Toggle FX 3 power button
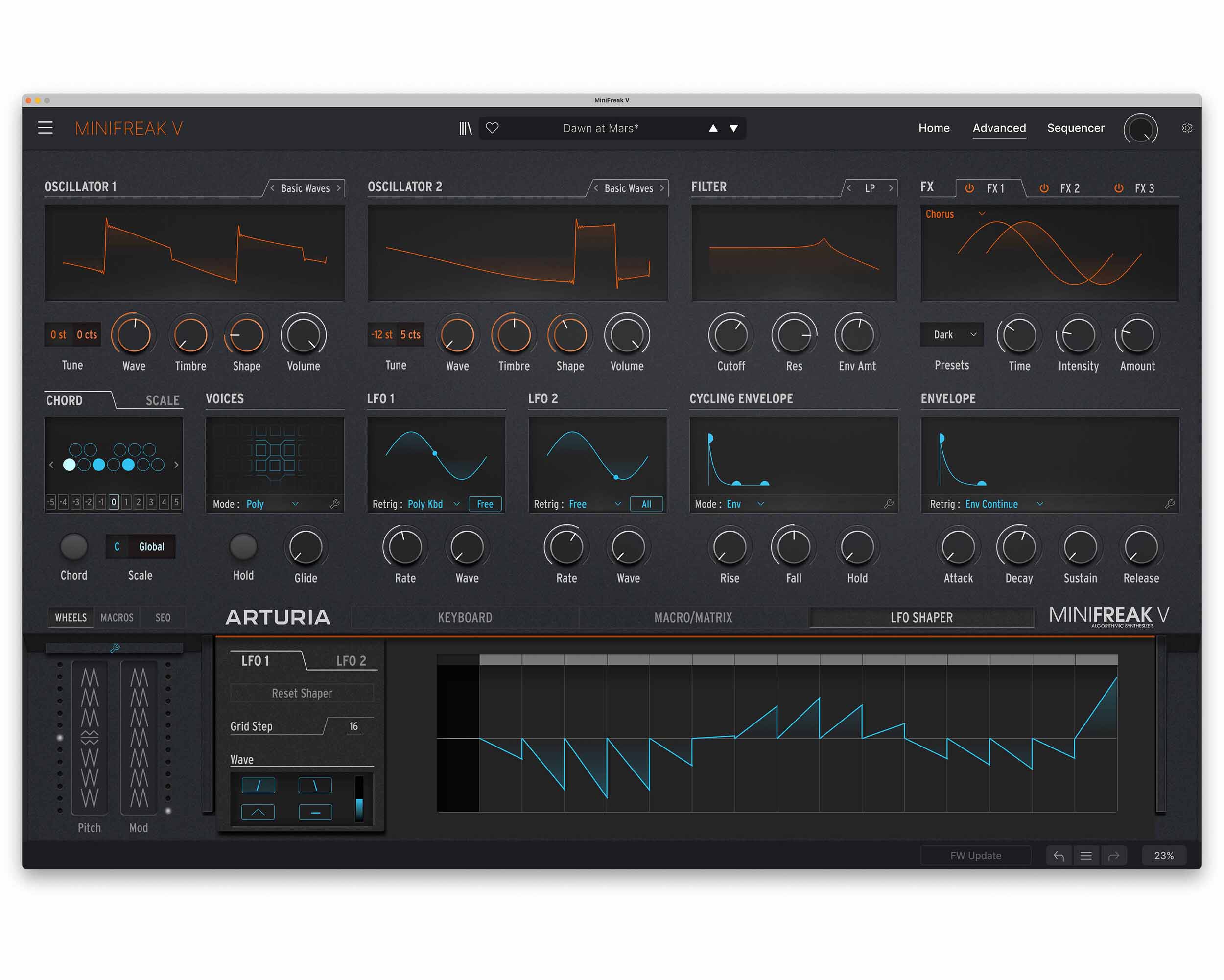This screenshot has height=980, width=1224. pyautogui.click(x=1118, y=188)
